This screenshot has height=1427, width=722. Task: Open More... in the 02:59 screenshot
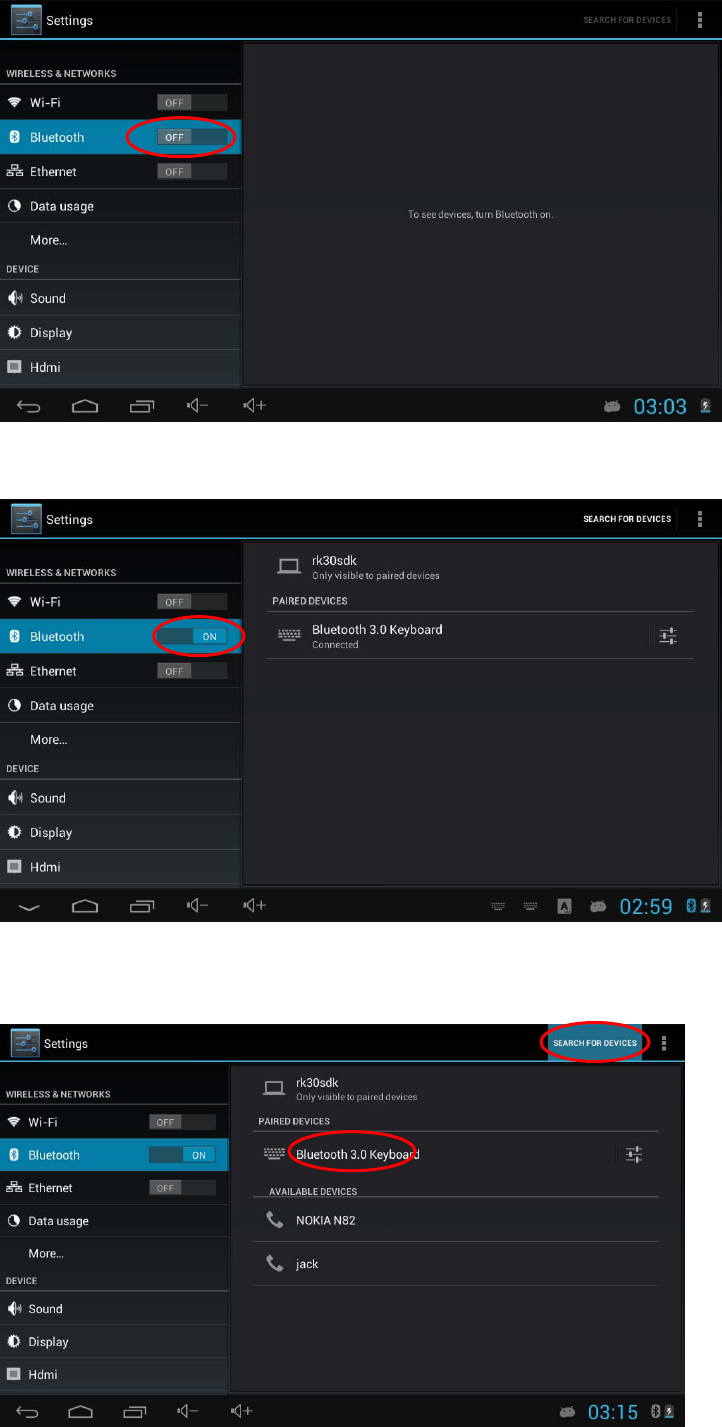[120, 740]
